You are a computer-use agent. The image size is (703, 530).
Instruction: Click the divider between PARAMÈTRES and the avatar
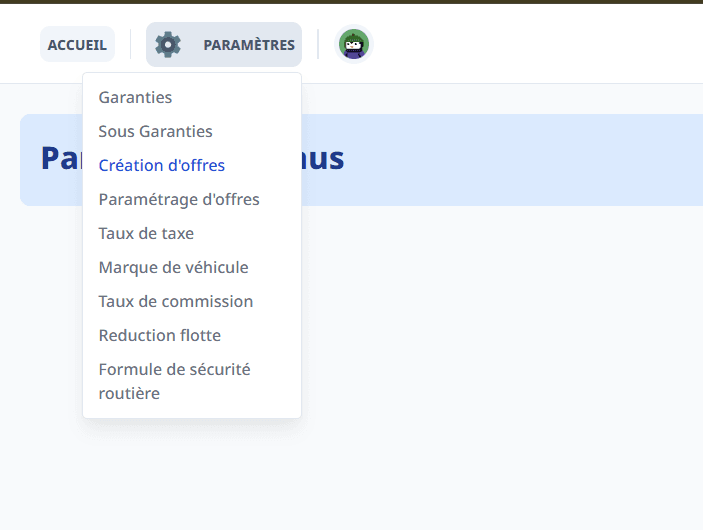(318, 44)
